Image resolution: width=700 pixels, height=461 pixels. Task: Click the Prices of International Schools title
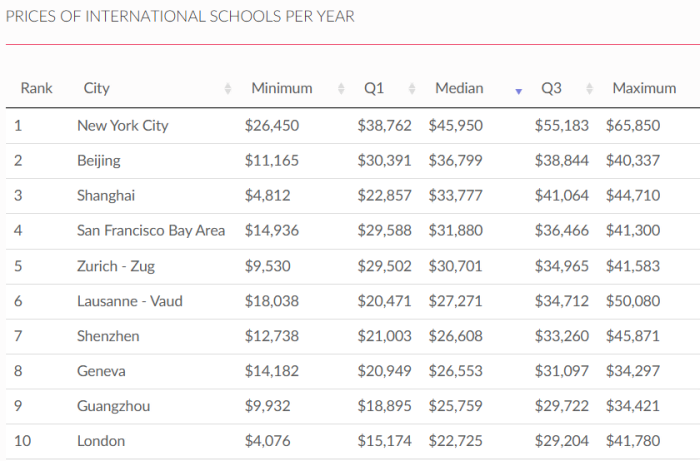pyautogui.click(x=180, y=17)
